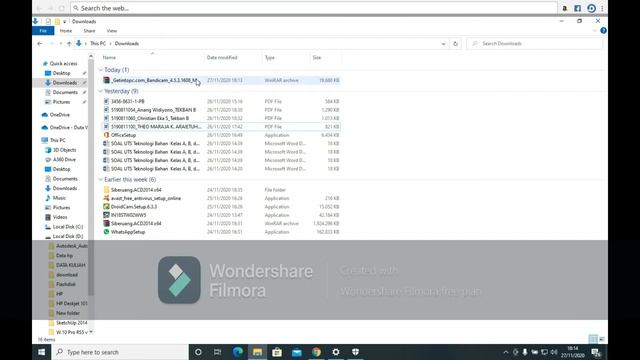The image size is (640, 360).
Task: Select the OfficeSetup application icon
Action: [x=106, y=135]
